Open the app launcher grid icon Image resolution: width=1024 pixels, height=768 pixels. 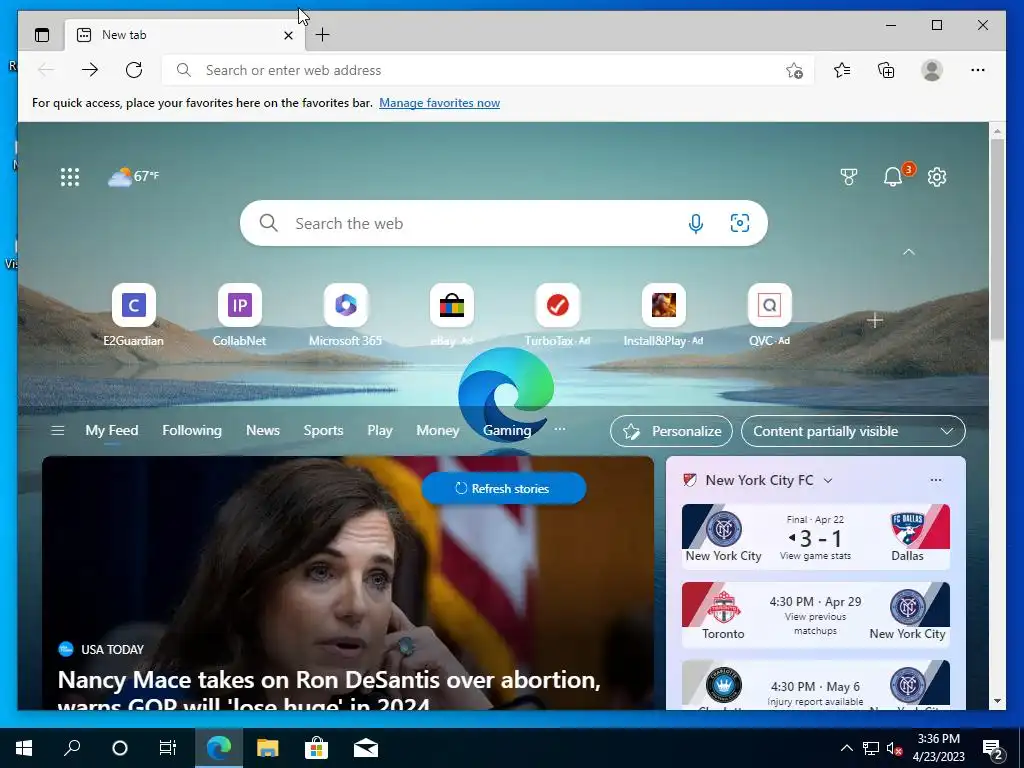click(x=70, y=177)
